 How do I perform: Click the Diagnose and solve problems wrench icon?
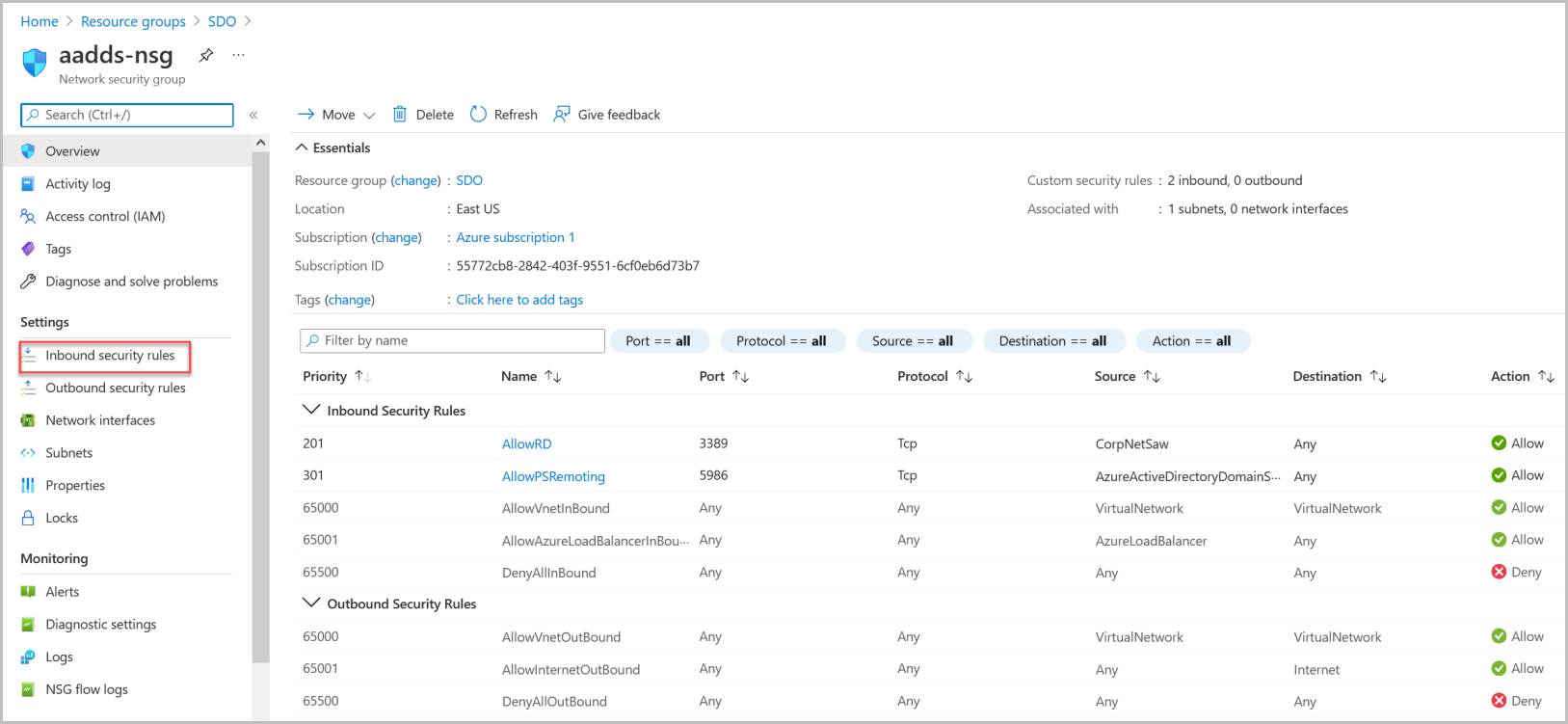[x=28, y=282]
